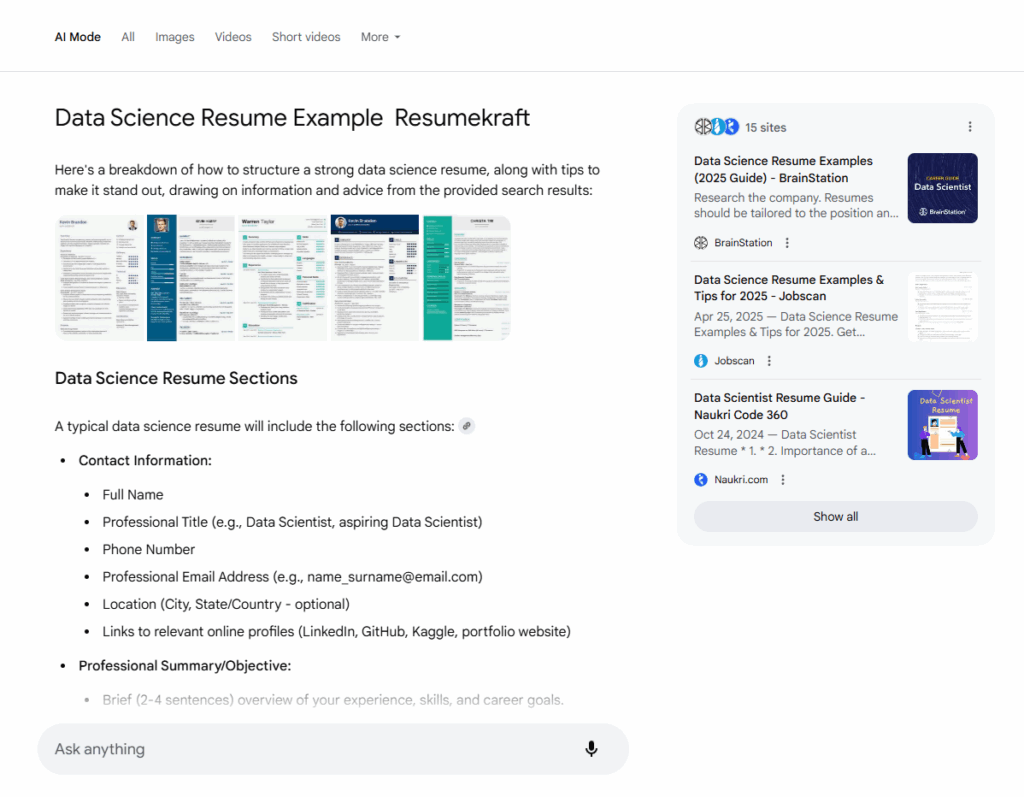Open the Naukri.com source options menu

783,480
